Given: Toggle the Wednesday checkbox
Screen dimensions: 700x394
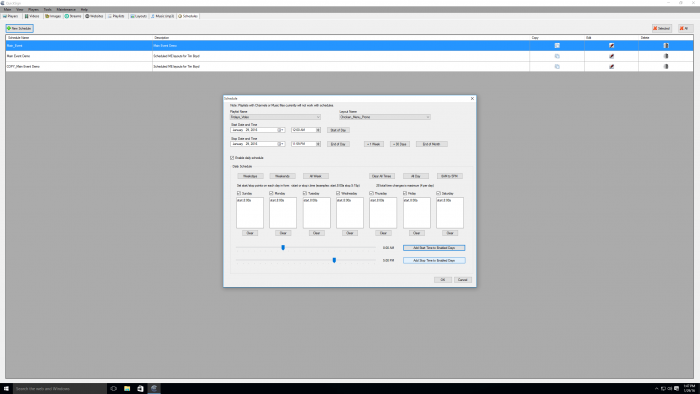Looking at the screenshot, I should point(338,193).
